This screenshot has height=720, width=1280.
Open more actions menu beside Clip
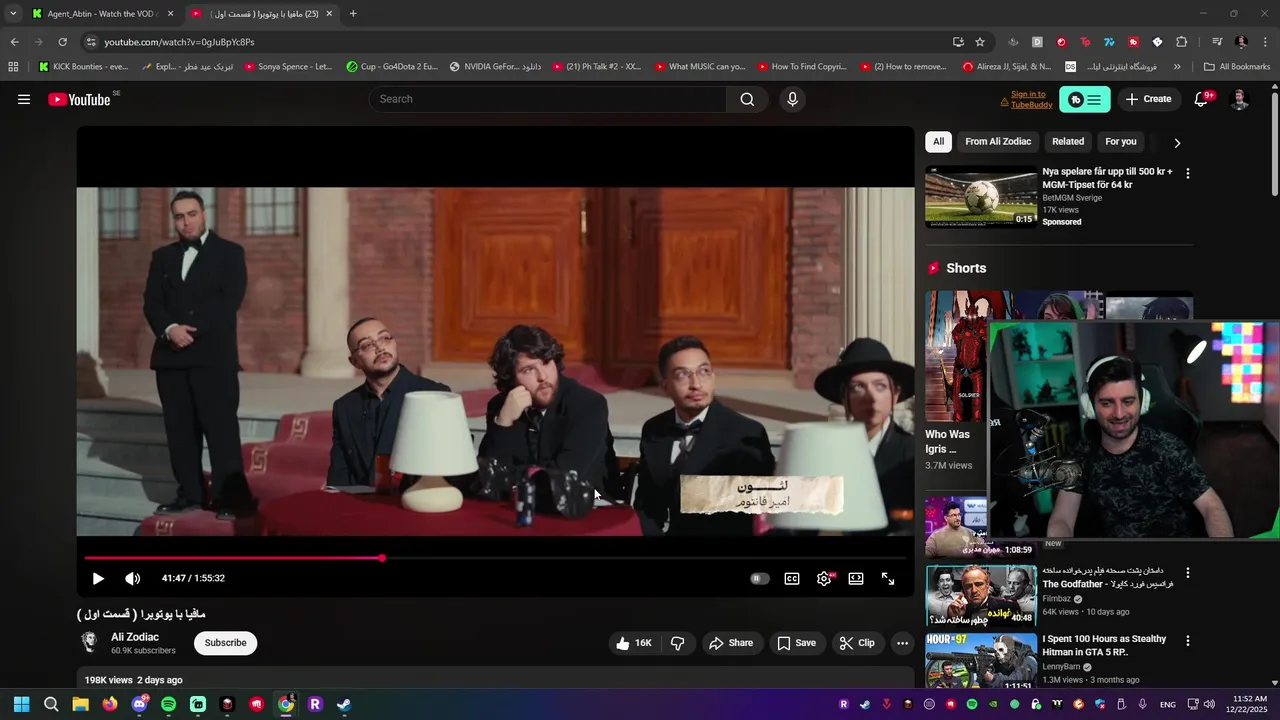click(902, 643)
